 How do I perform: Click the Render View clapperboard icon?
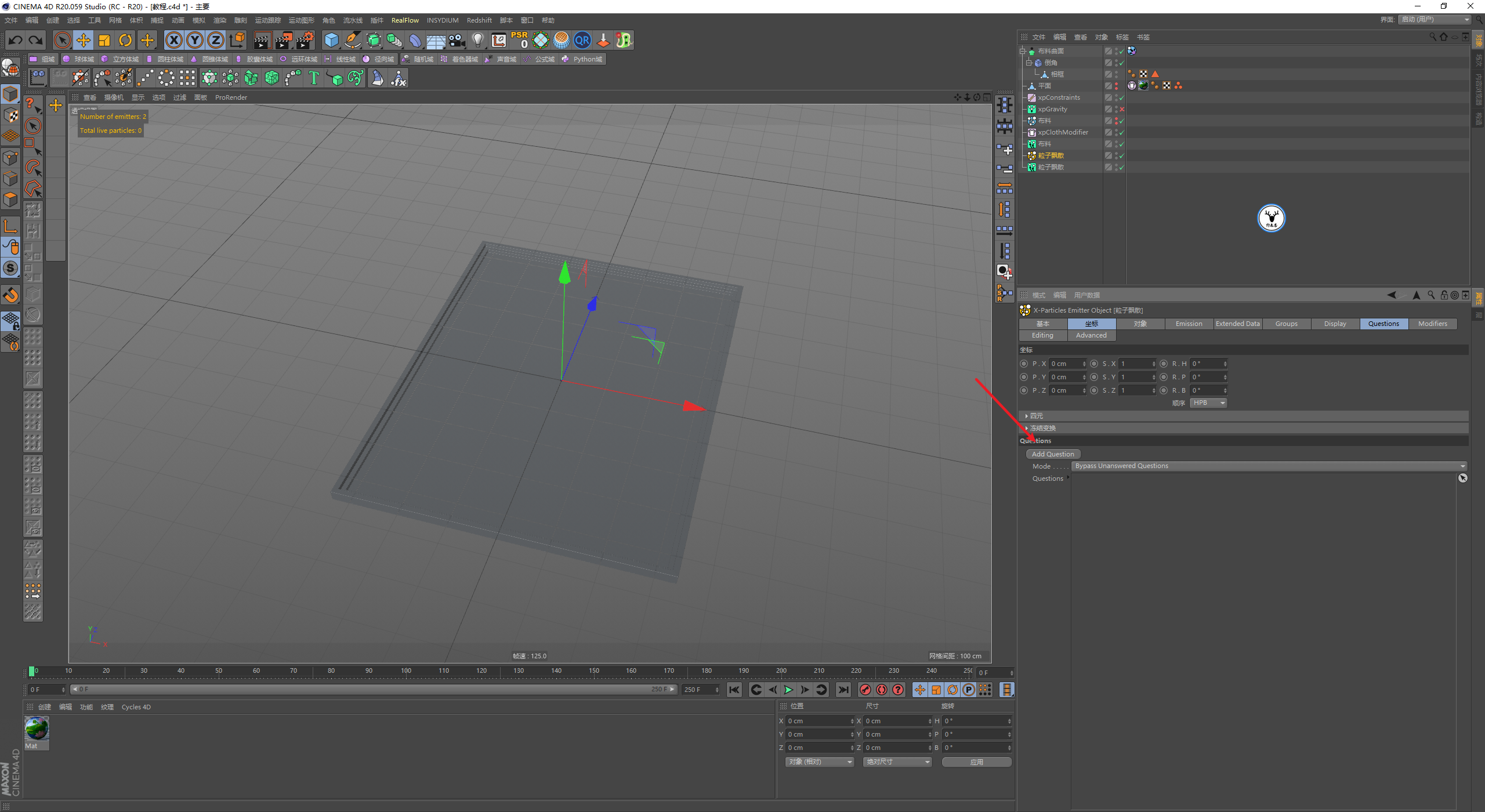[x=262, y=40]
